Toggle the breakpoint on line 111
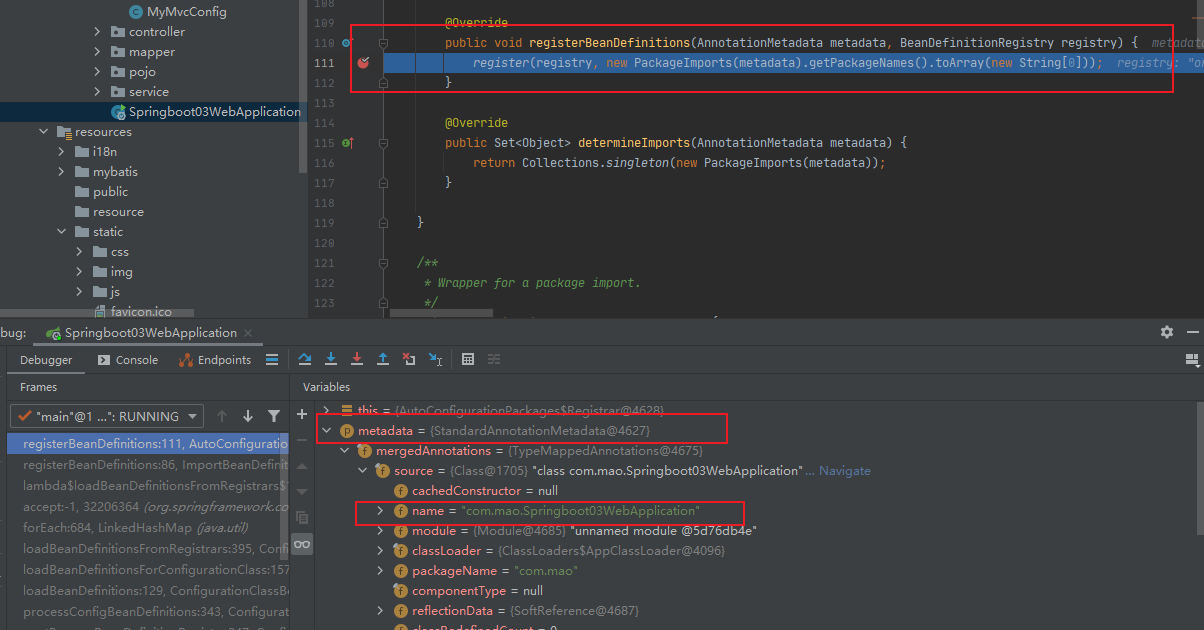 pyautogui.click(x=363, y=62)
